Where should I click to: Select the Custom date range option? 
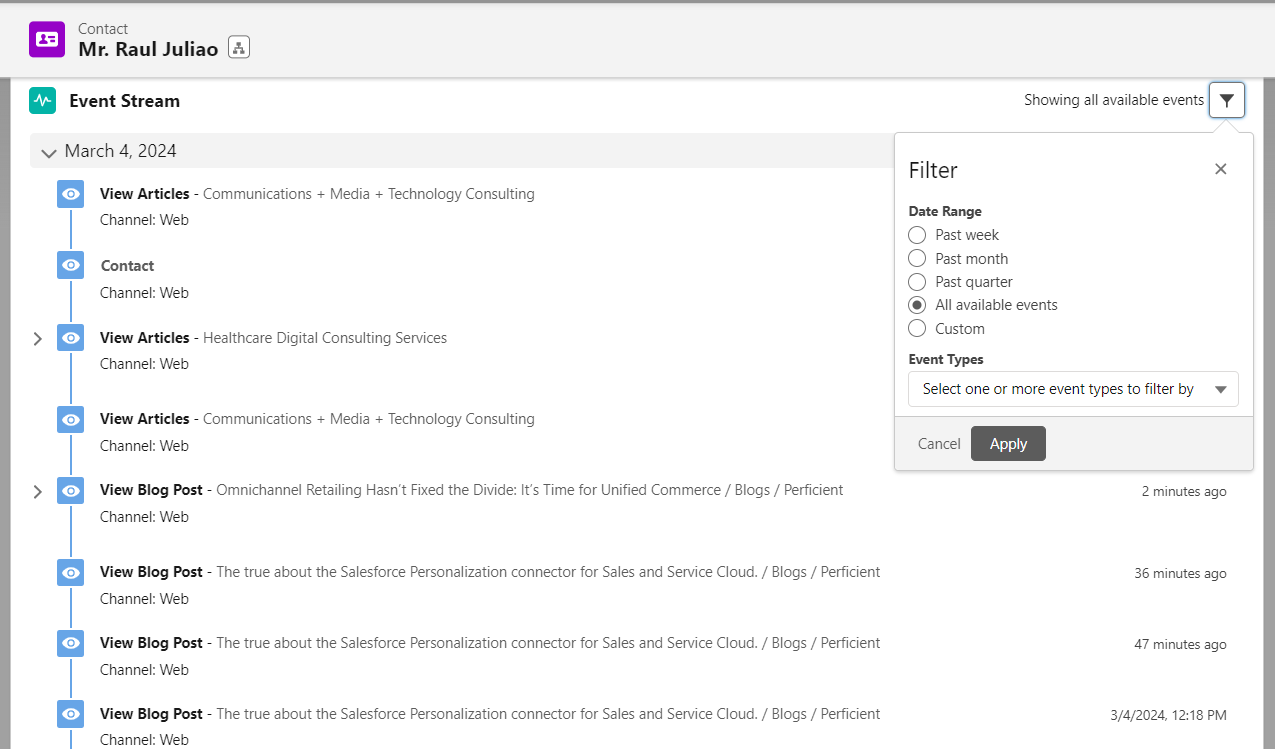pos(917,328)
